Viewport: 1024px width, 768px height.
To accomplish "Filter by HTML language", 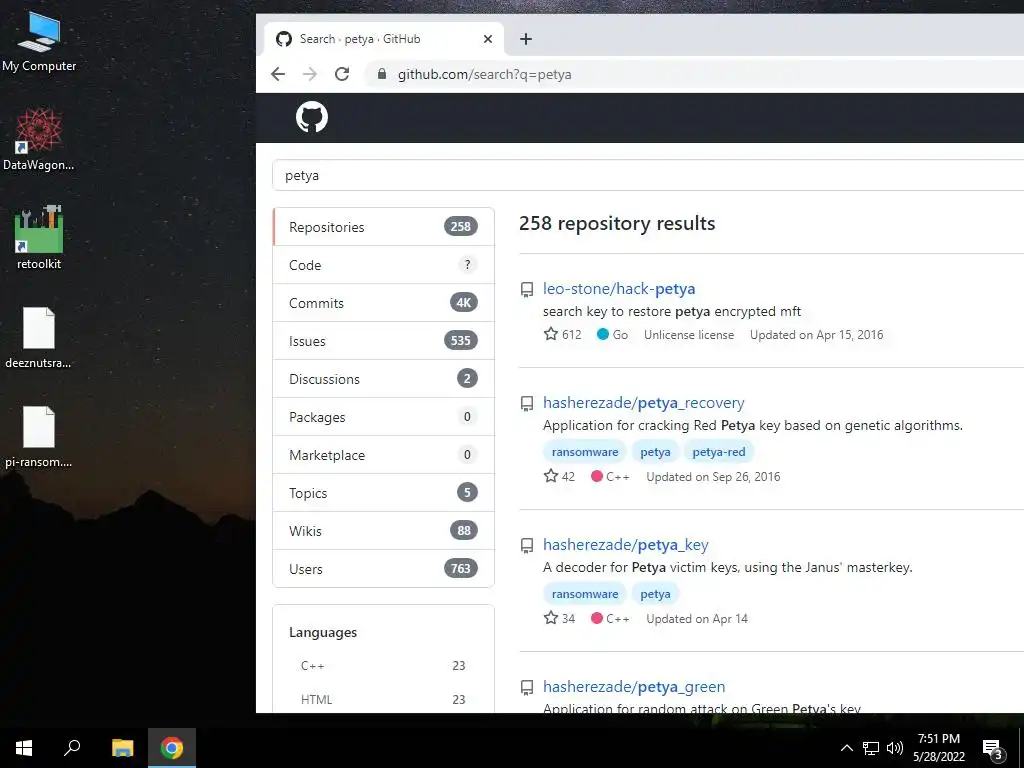I will [x=383, y=699].
